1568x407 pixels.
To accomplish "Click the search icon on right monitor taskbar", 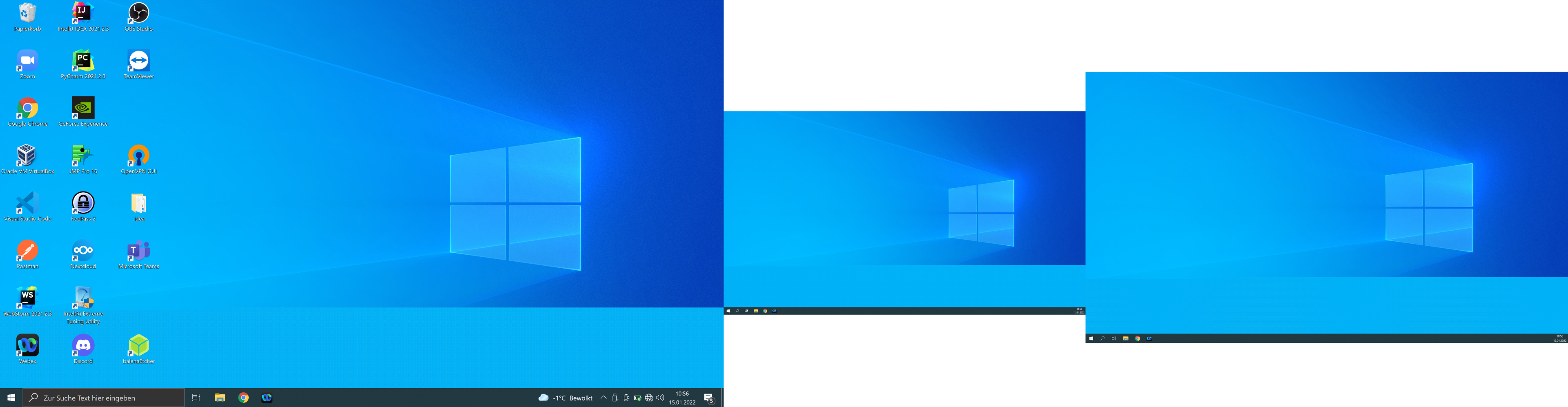I will click(x=1102, y=338).
